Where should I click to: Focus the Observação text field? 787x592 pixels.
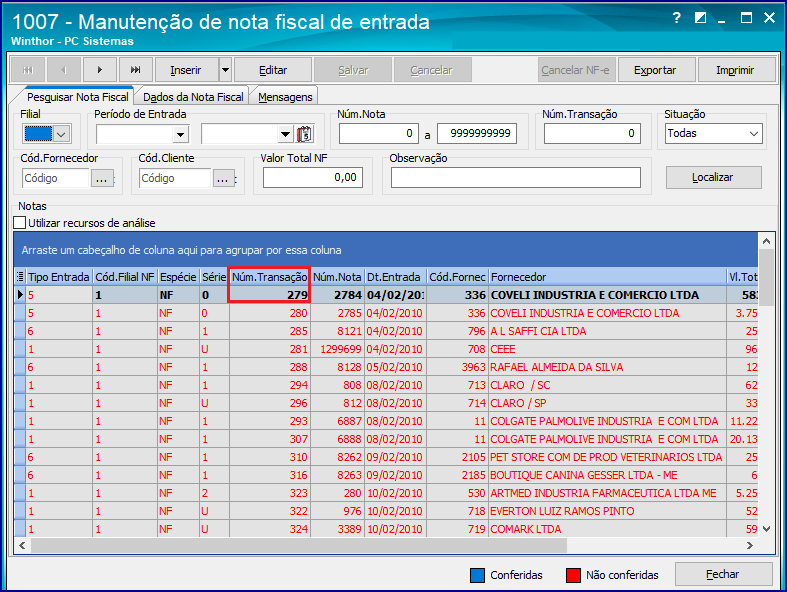click(516, 177)
